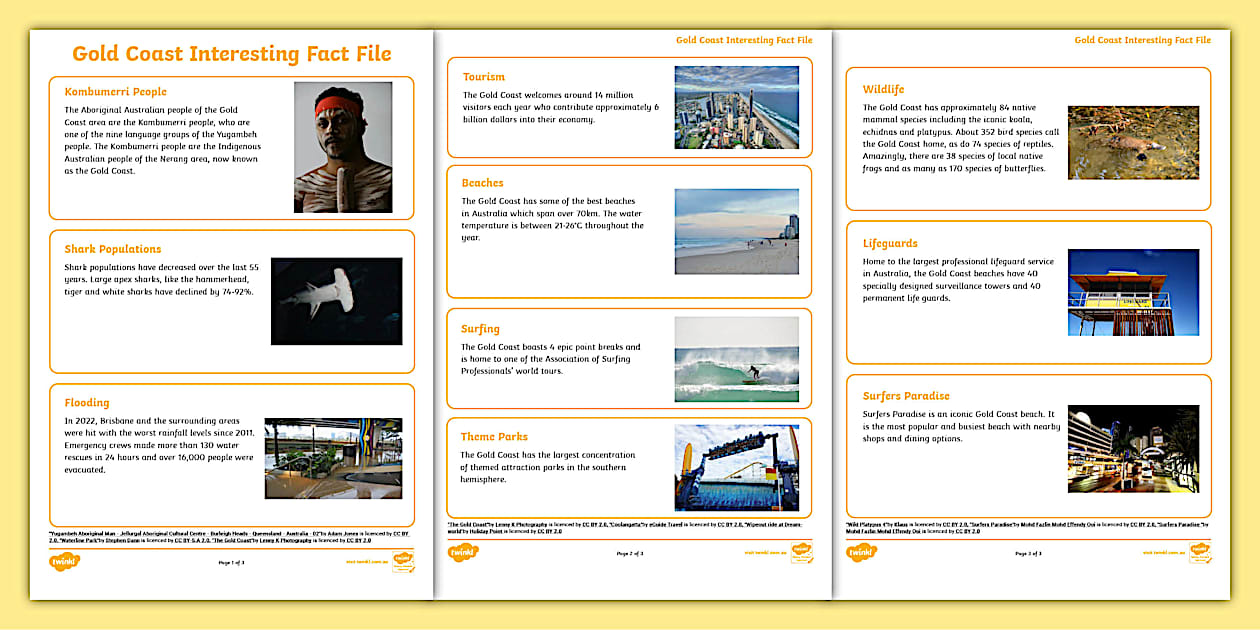Click the Surfing wave photo

tap(737, 359)
